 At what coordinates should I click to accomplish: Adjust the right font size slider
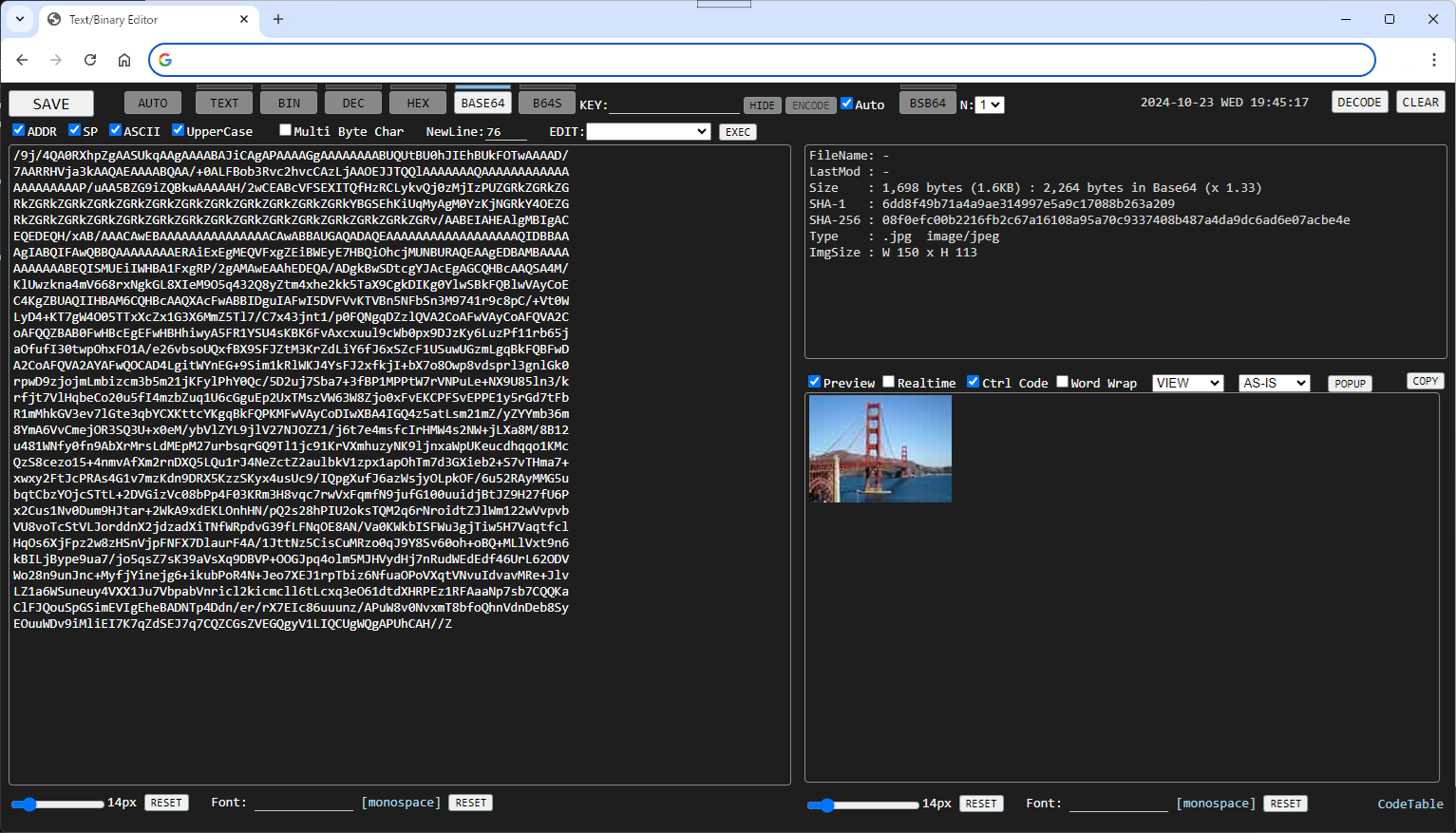(862, 805)
